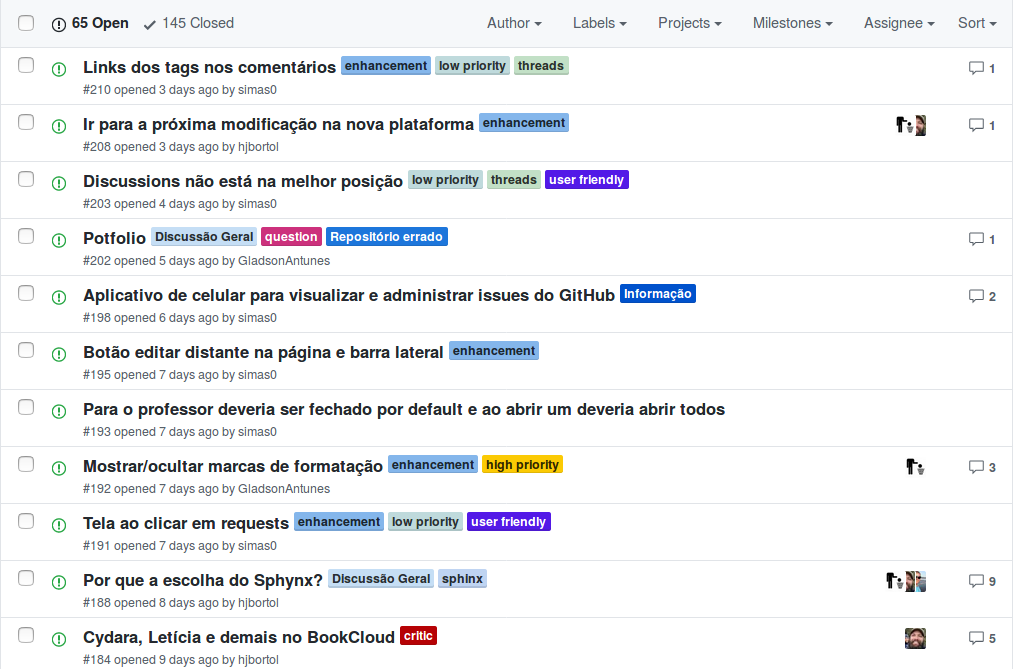Select issue Links dos tags nos comentários
This screenshot has height=669, width=1014.
[x=26, y=65]
